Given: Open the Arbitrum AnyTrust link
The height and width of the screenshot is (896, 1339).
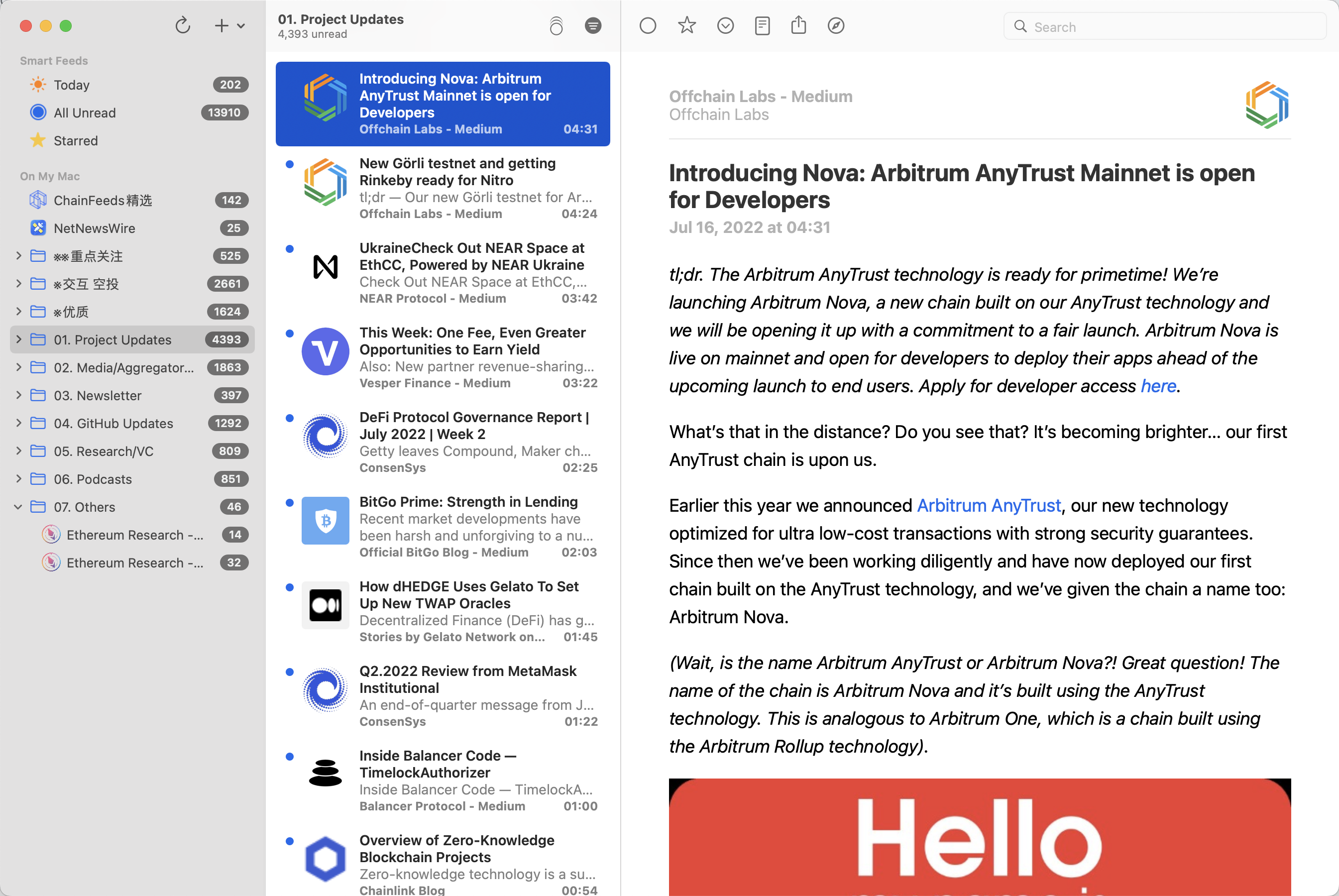Looking at the screenshot, I should (988, 506).
